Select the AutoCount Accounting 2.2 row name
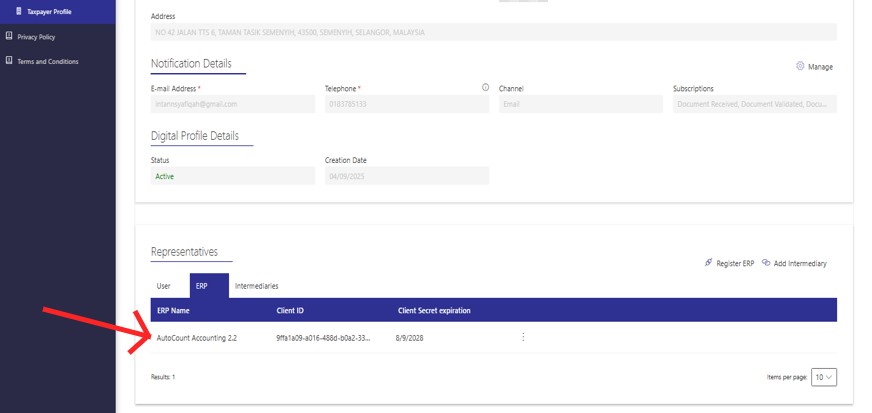The image size is (872, 413). [x=197, y=338]
